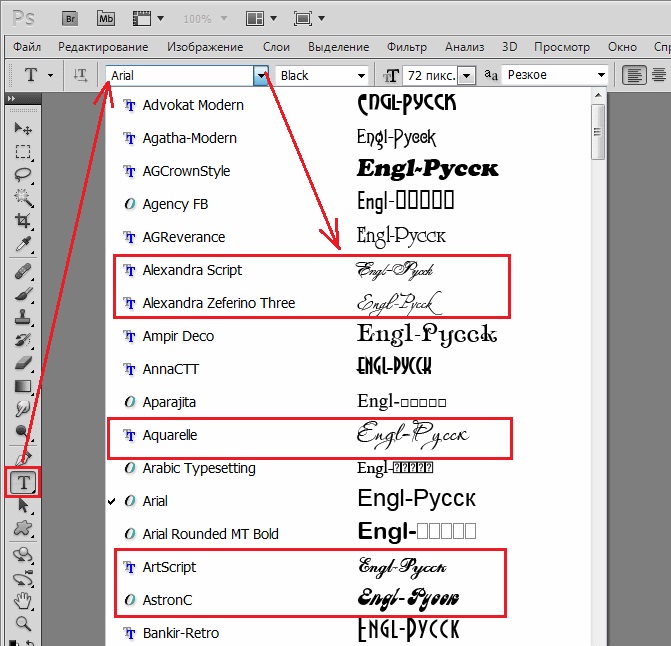Open Screen Mode icon
The image size is (671, 646).
tap(302, 19)
